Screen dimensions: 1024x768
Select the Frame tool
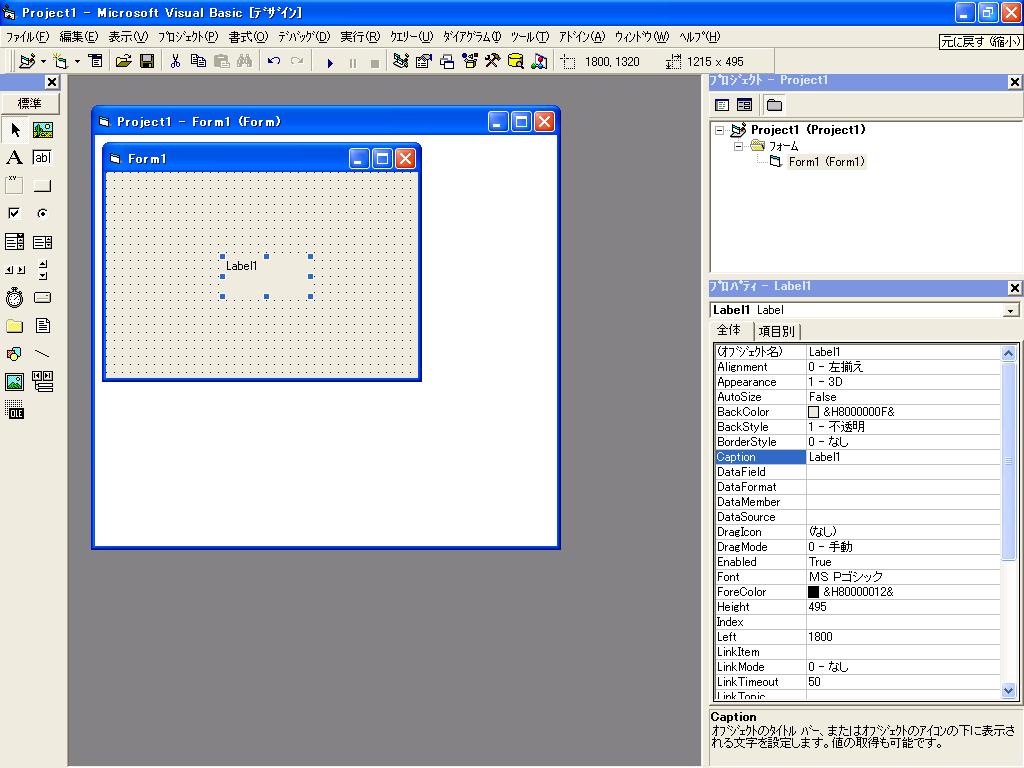tap(14, 185)
